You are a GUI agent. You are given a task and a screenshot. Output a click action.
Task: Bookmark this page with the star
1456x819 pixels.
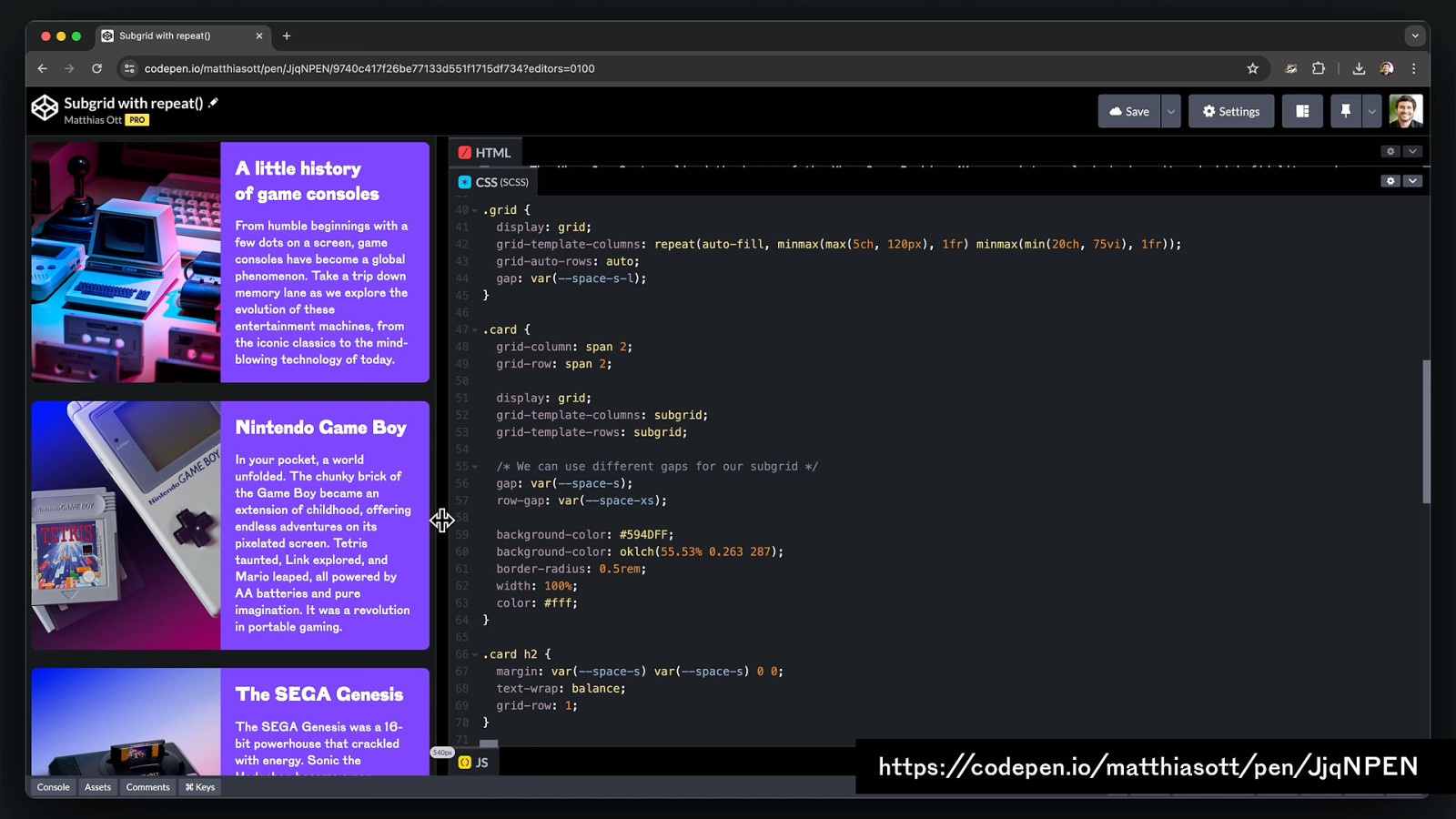point(1252,68)
